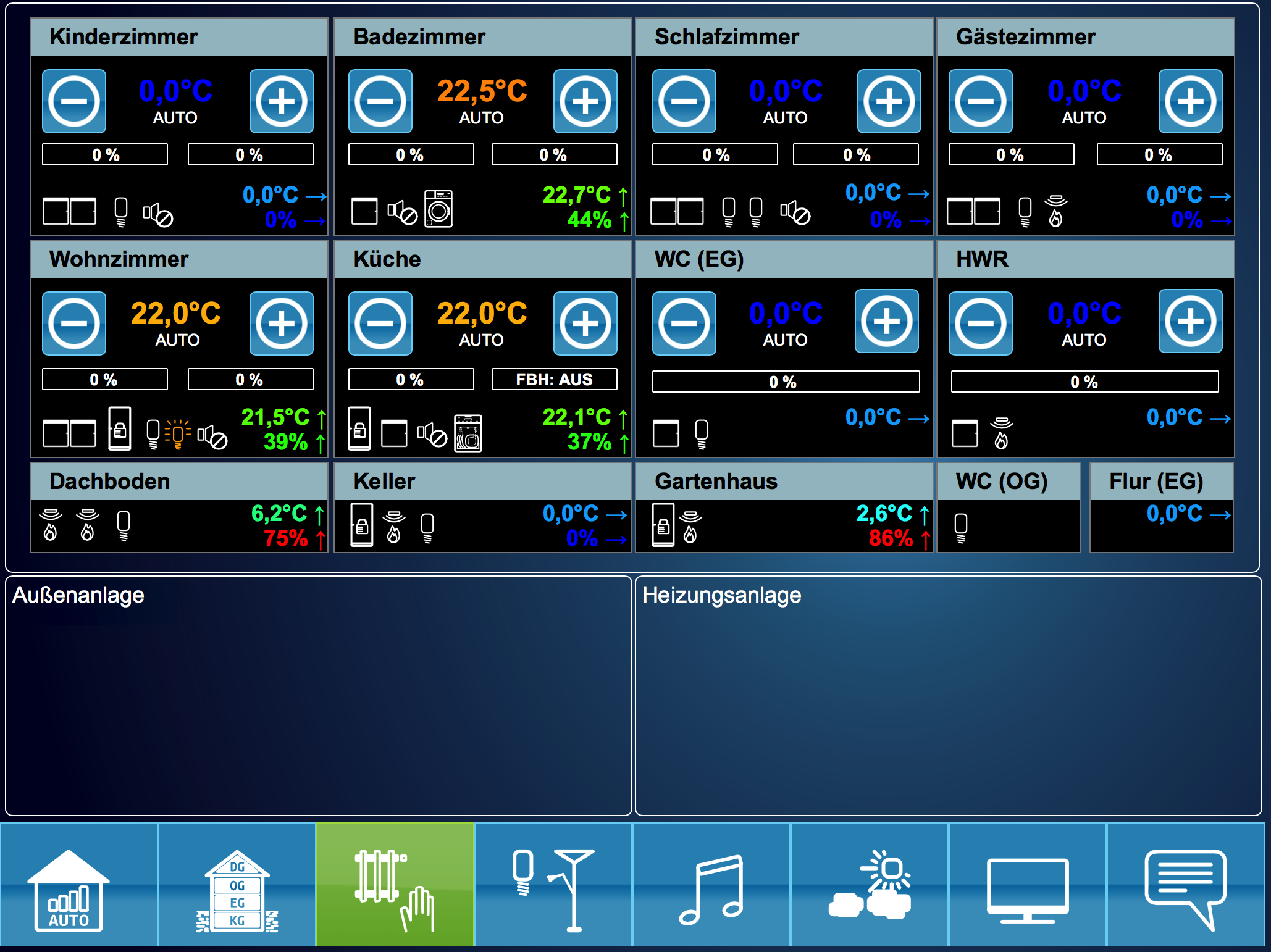Viewport: 1271px width, 952px height.
Task: Open lamp and antenna devices section
Action: (x=553, y=884)
